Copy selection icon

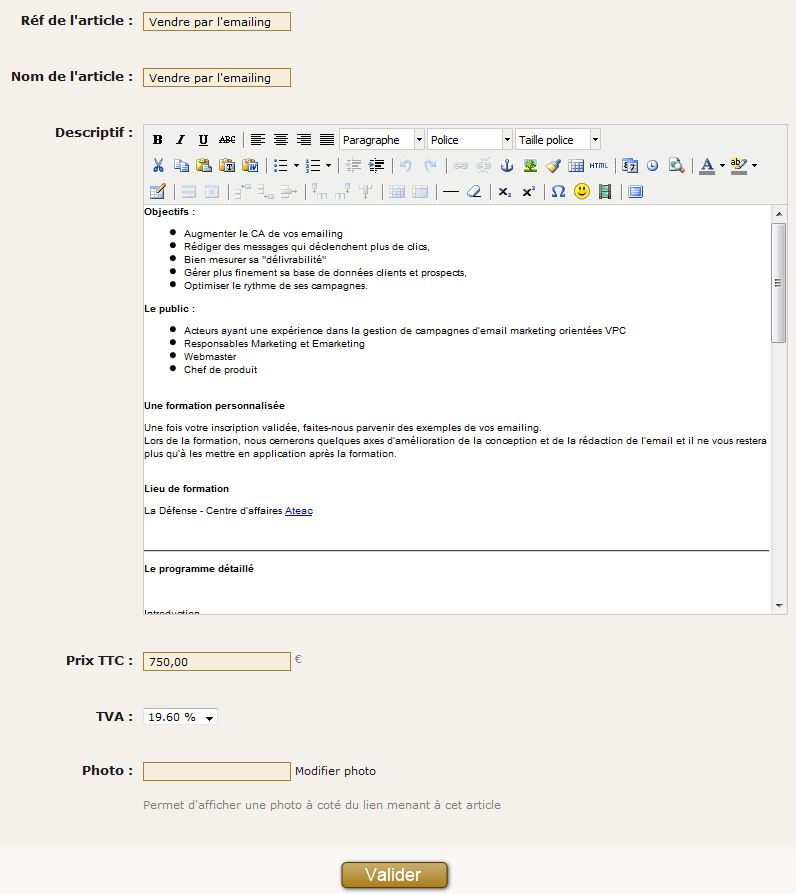click(181, 165)
